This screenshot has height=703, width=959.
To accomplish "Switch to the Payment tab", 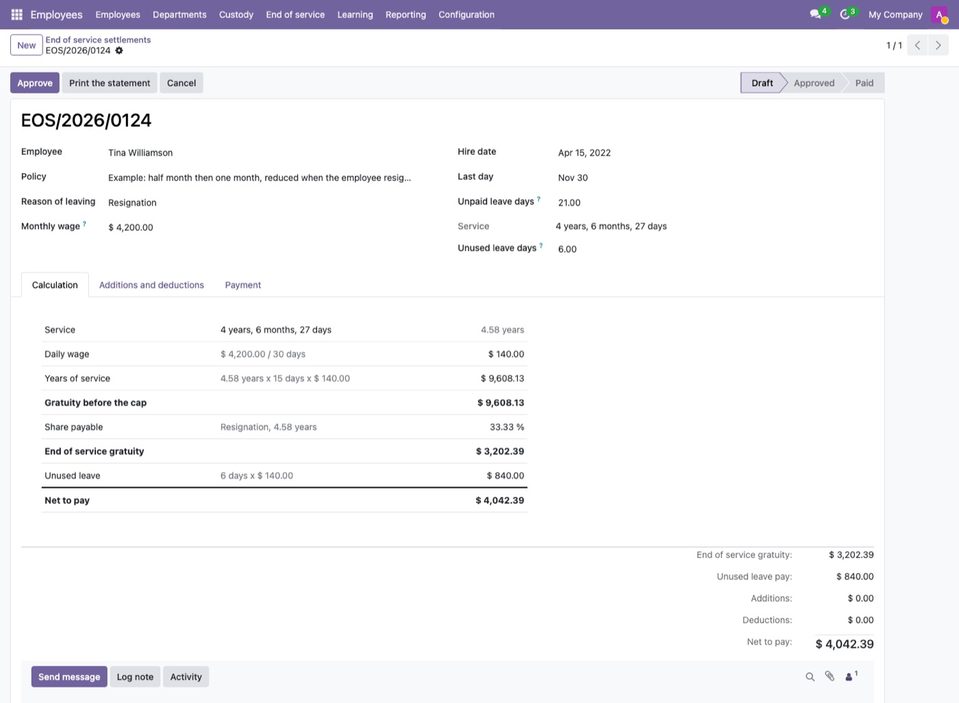I will [243, 285].
